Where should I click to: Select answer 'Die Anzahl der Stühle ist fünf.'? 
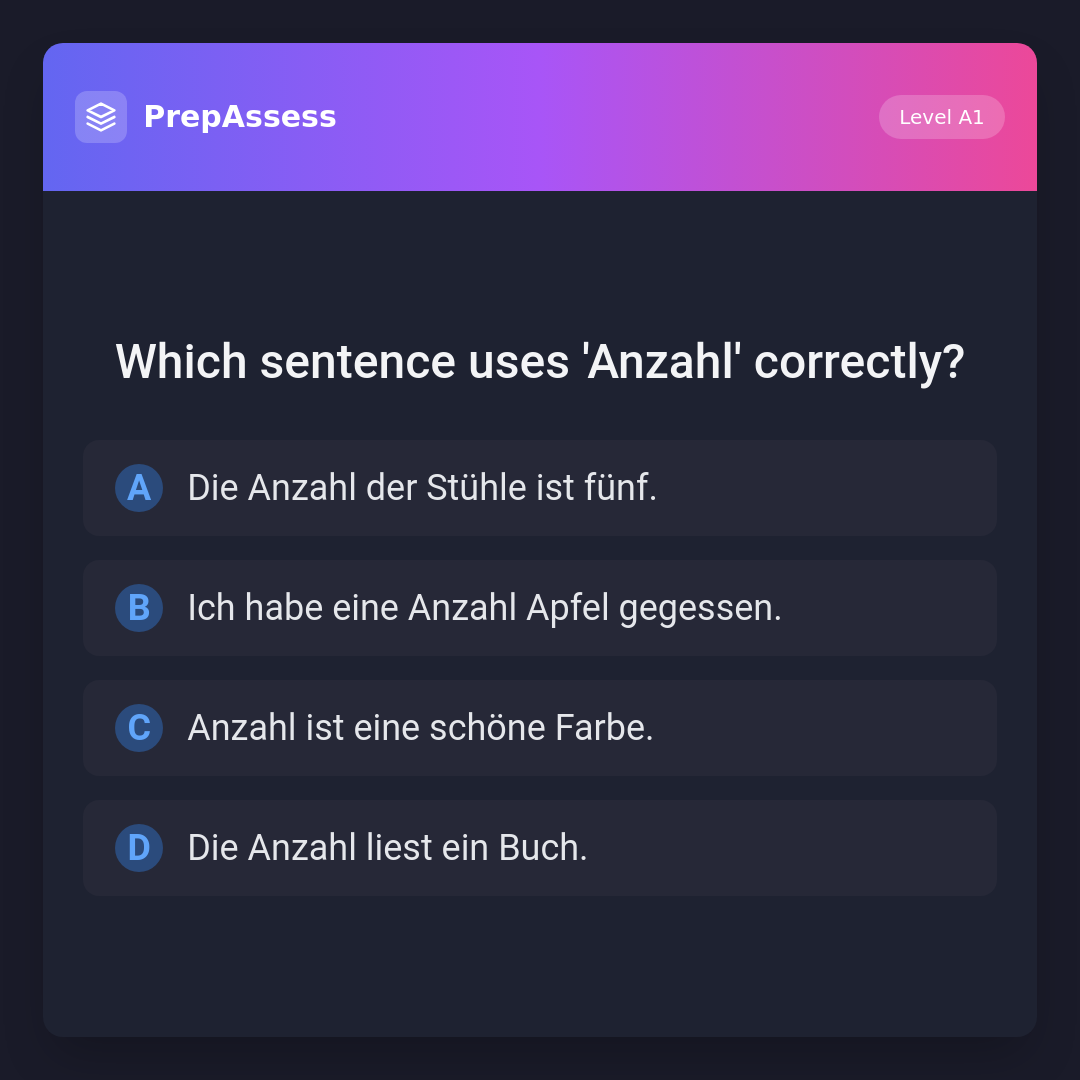pyautogui.click(x=422, y=488)
